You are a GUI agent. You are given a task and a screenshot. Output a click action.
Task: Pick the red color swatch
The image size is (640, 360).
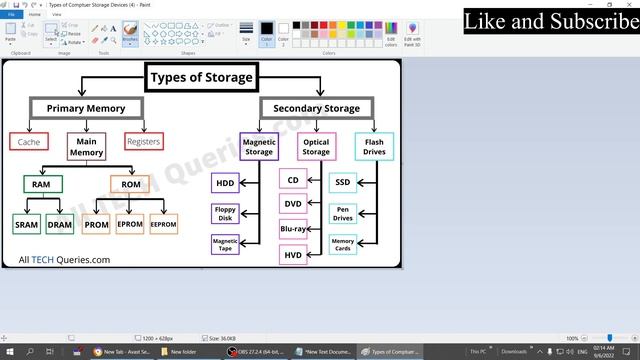(x=324, y=25)
